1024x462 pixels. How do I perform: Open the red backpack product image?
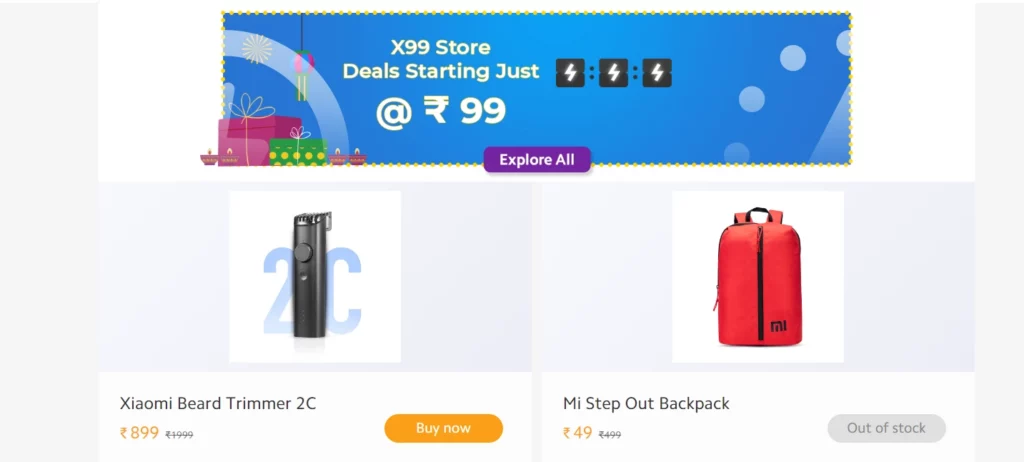pos(758,276)
